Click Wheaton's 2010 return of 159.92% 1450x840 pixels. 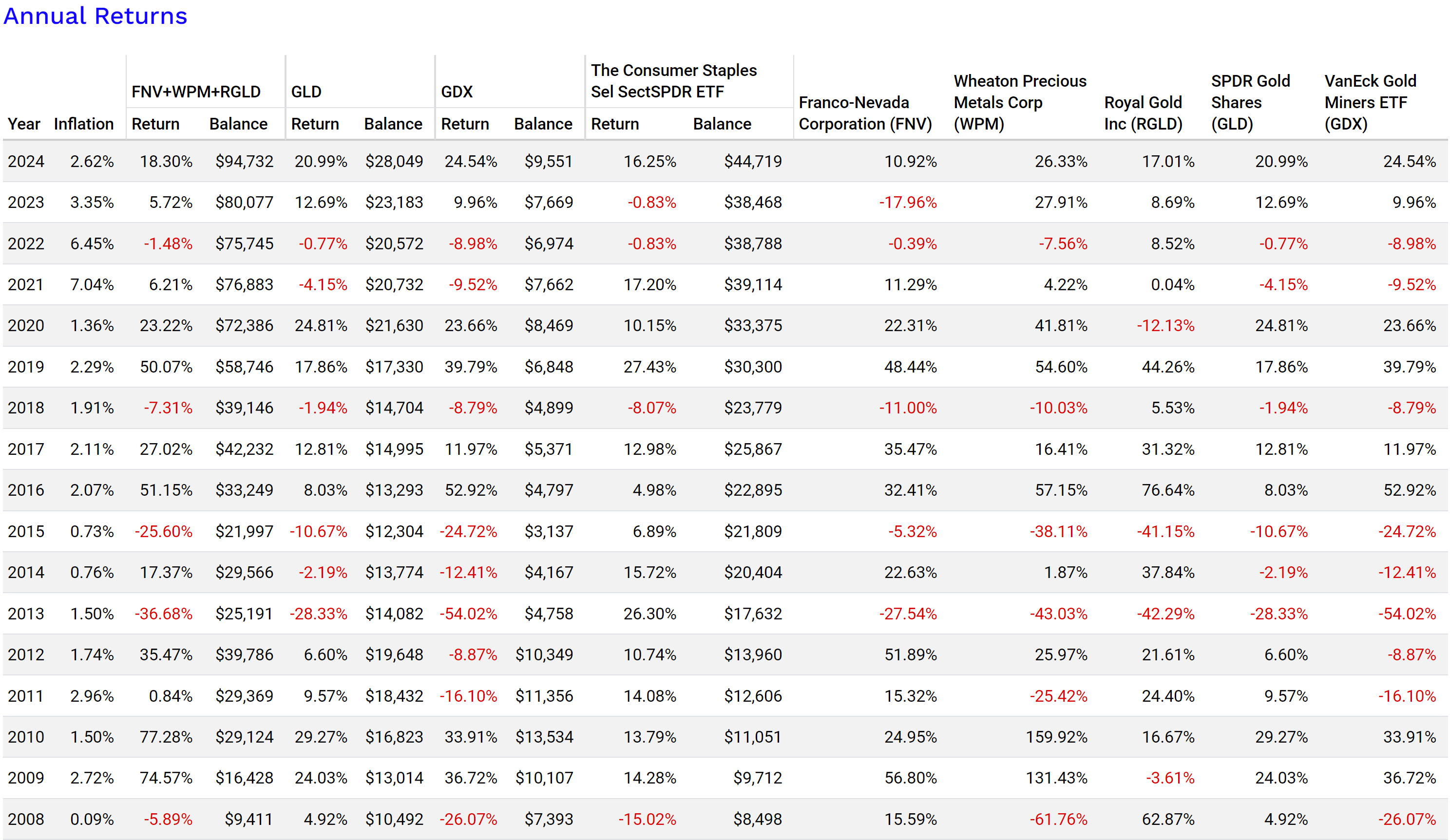pos(1056,736)
